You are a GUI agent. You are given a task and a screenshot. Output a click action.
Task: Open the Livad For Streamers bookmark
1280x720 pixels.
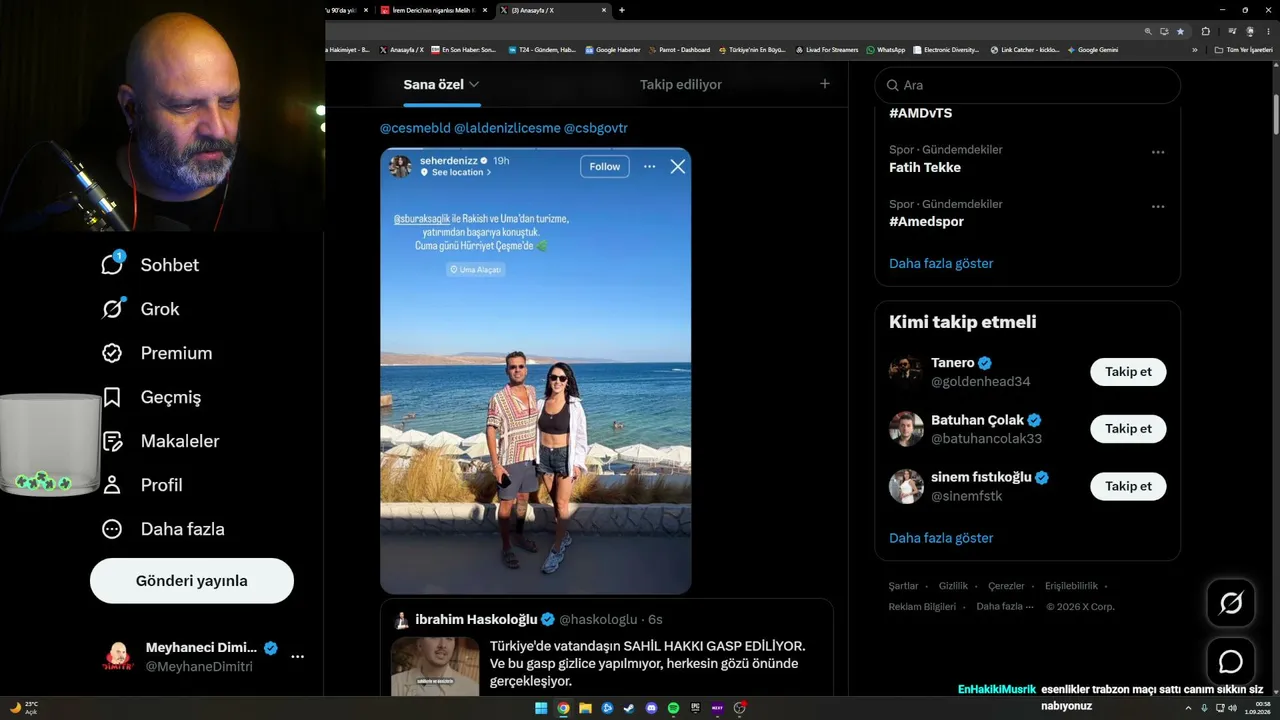(x=827, y=49)
